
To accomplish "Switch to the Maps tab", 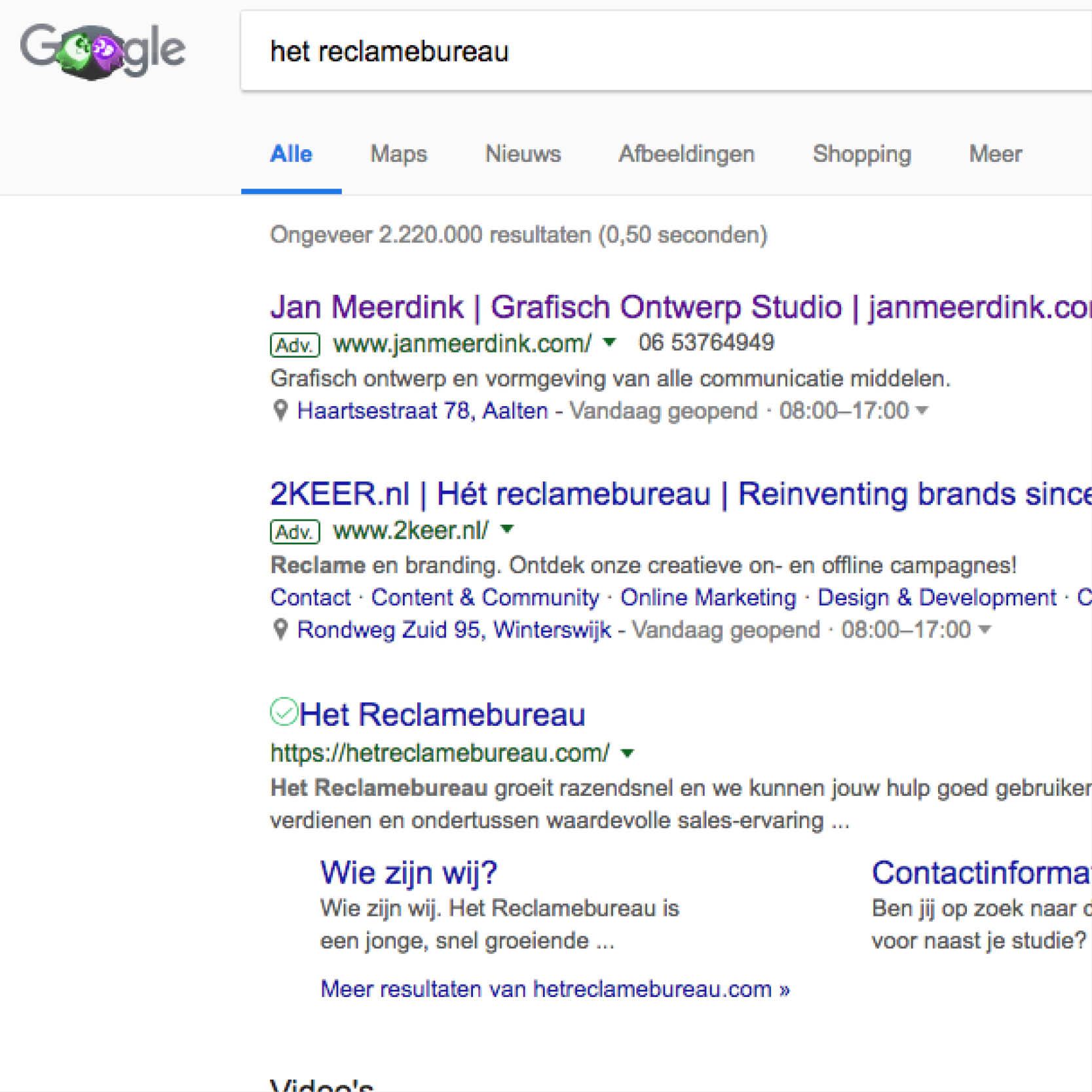I will (x=398, y=154).
